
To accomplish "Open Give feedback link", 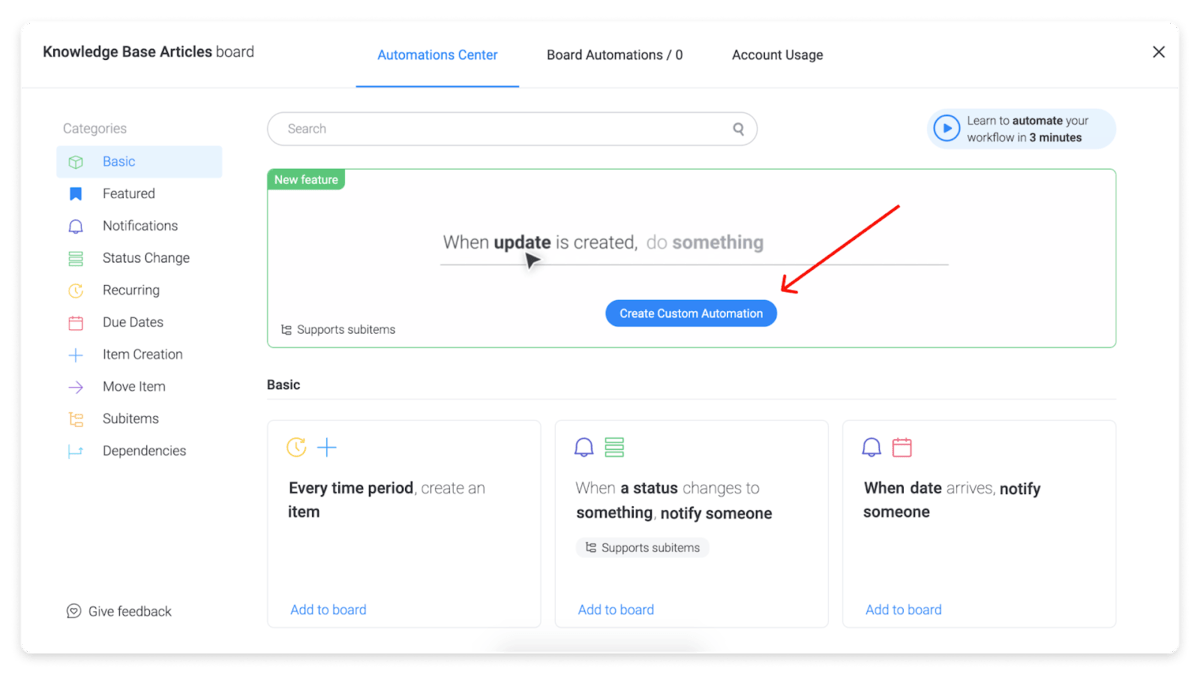I will click(x=119, y=611).
